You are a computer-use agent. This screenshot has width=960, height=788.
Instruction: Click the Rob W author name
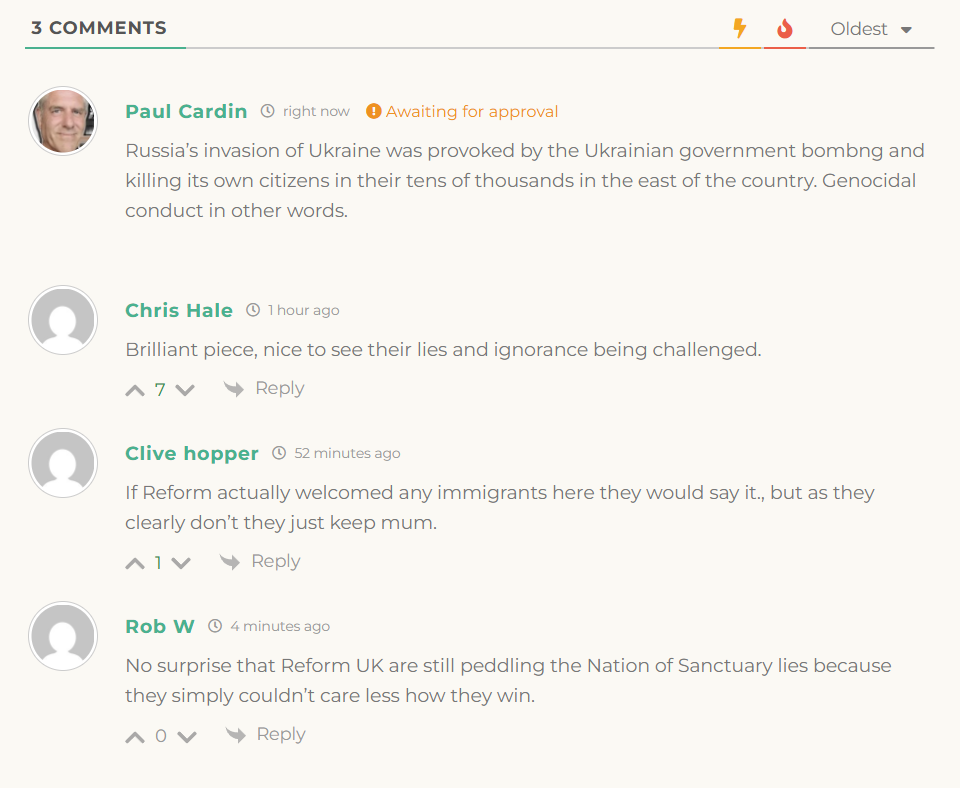click(160, 626)
